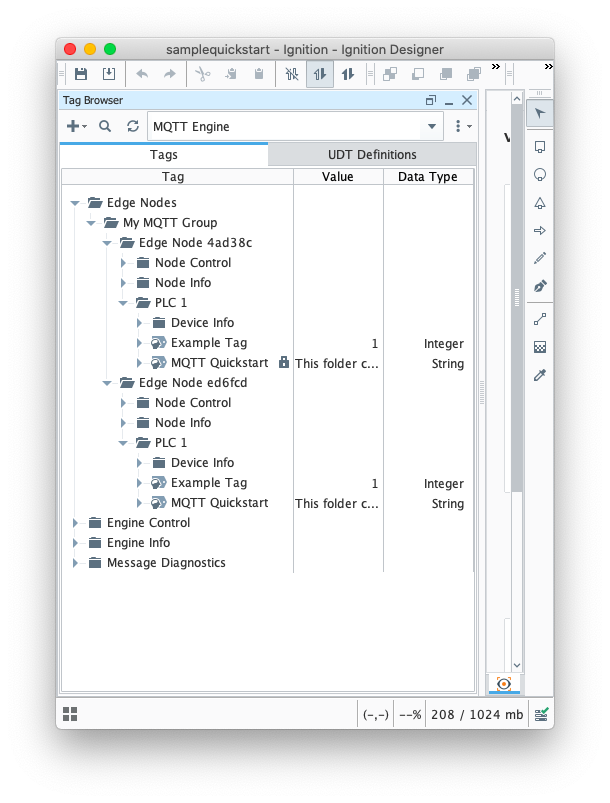Switch to UDT Definitions tab
Screen dimensions: 610x803
(x=372, y=155)
